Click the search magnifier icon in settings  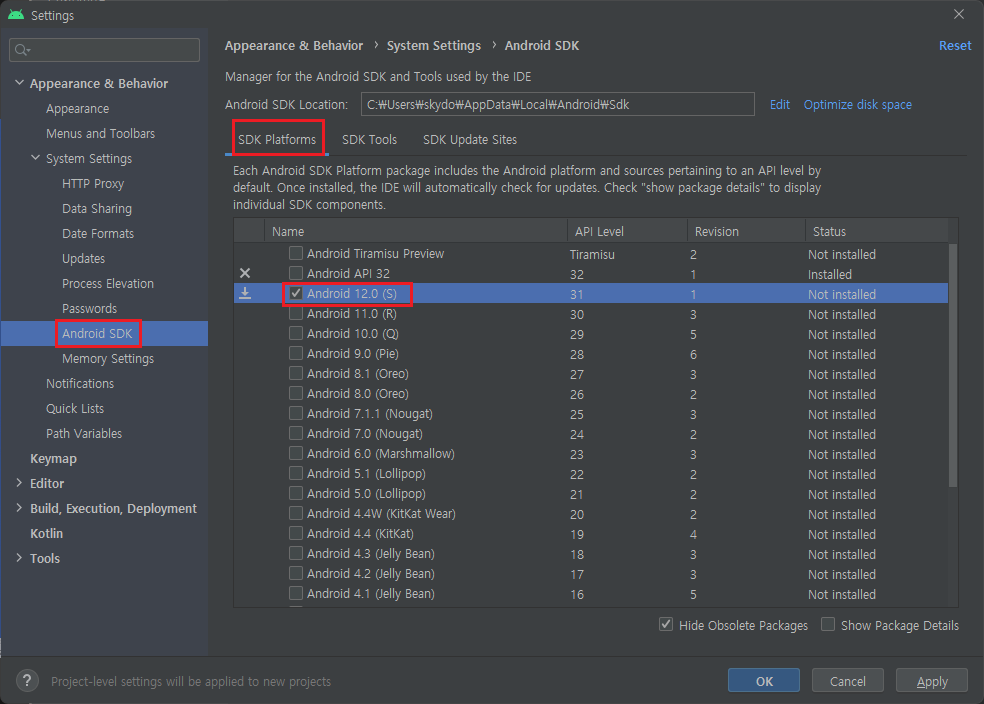pyautogui.click(x=20, y=50)
